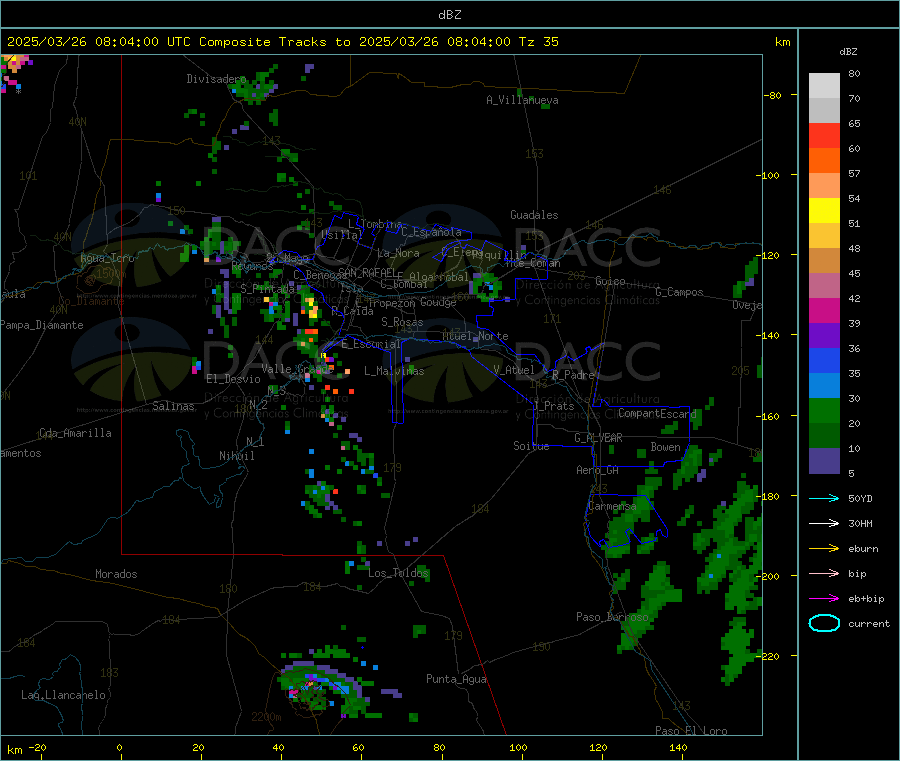Click the bip pink arrow legend icon
The width and height of the screenshot is (900, 761).
click(824, 573)
